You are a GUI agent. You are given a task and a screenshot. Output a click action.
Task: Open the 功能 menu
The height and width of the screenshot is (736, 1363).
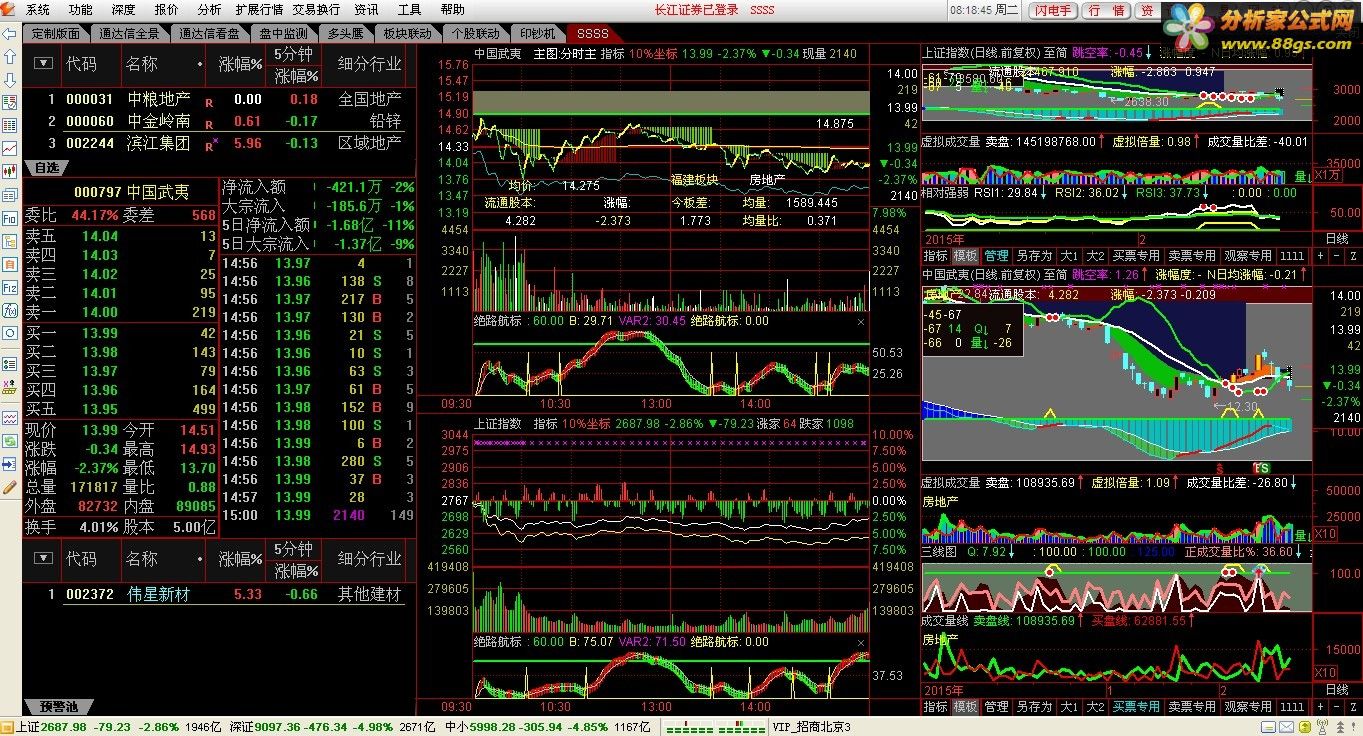click(81, 9)
